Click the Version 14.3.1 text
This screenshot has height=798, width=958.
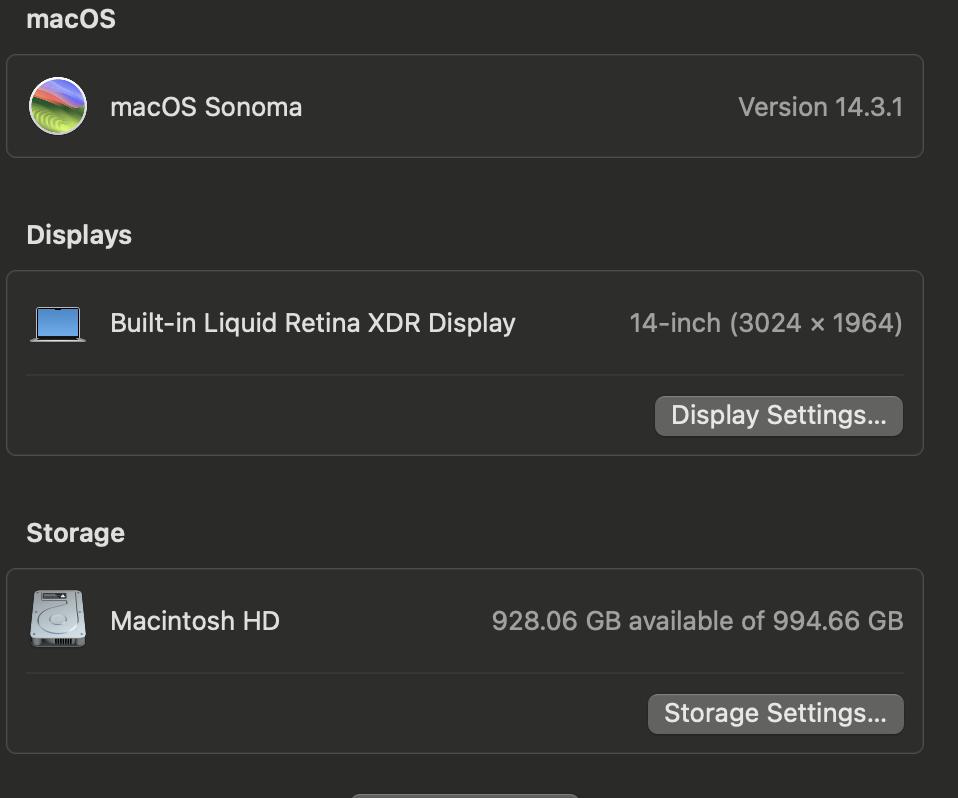(820, 107)
